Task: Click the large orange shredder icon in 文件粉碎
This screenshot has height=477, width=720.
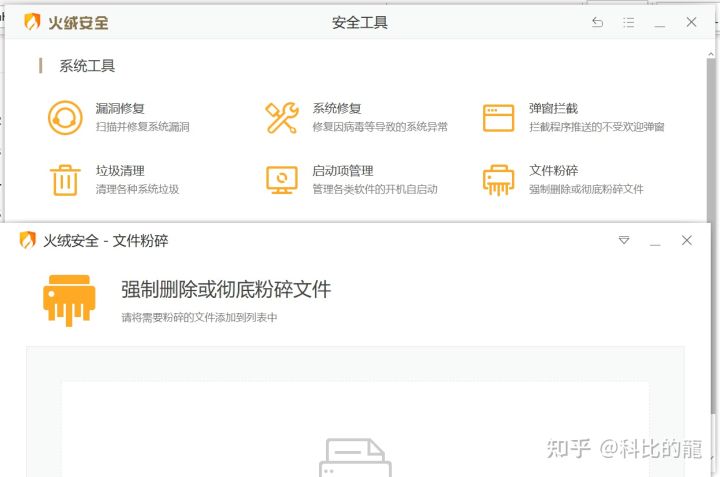Action: (x=69, y=300)
